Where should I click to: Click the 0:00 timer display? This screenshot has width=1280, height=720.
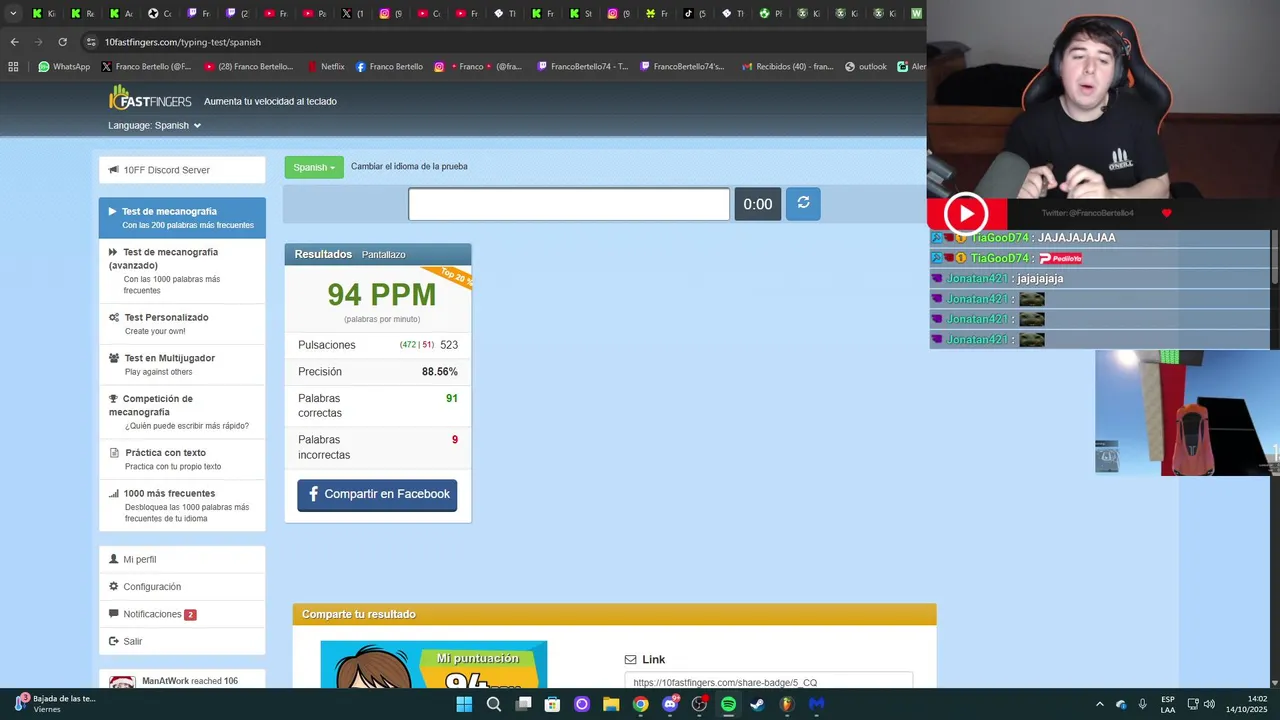[758, 204]
